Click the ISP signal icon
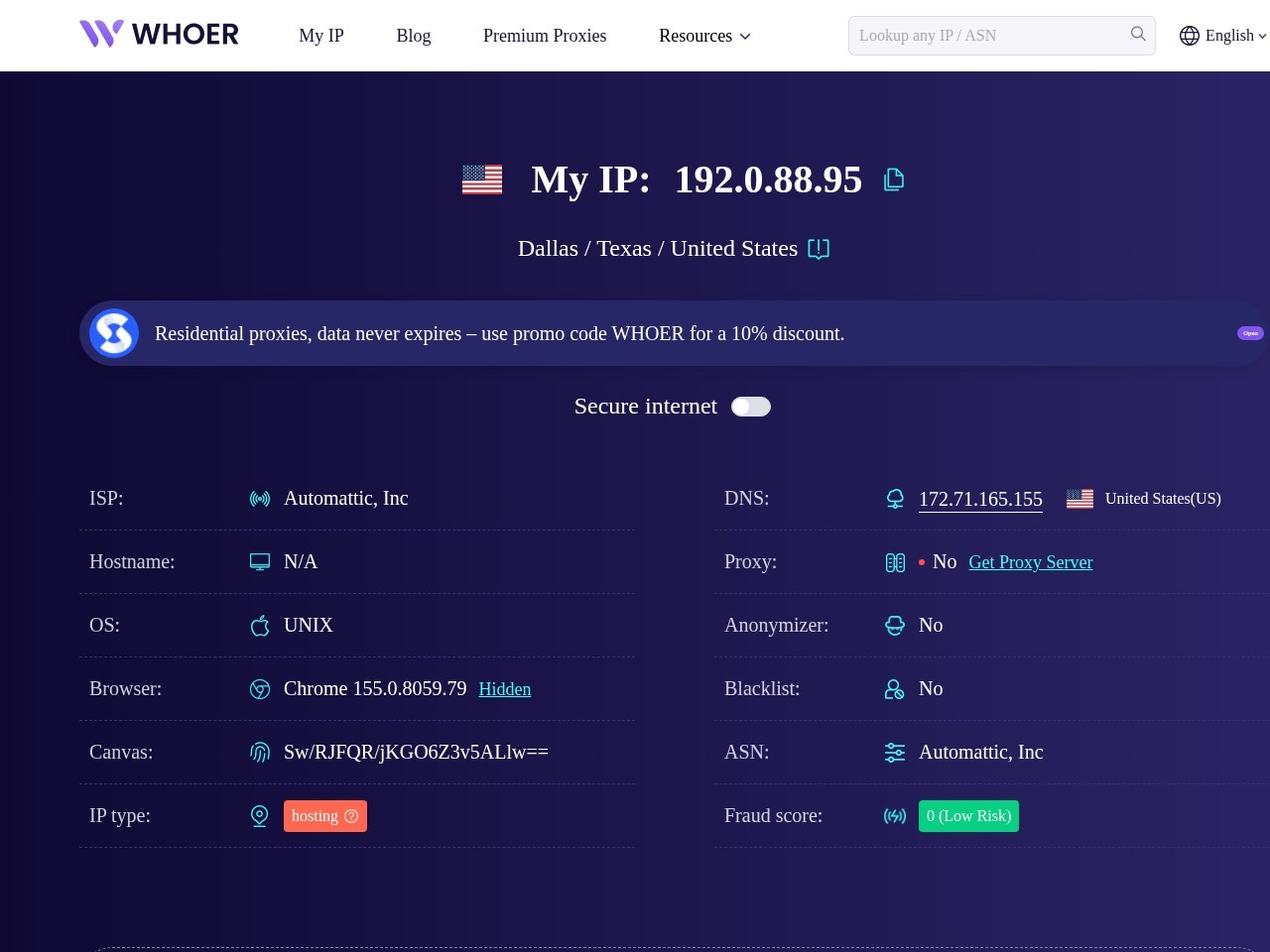 [260, 499]
